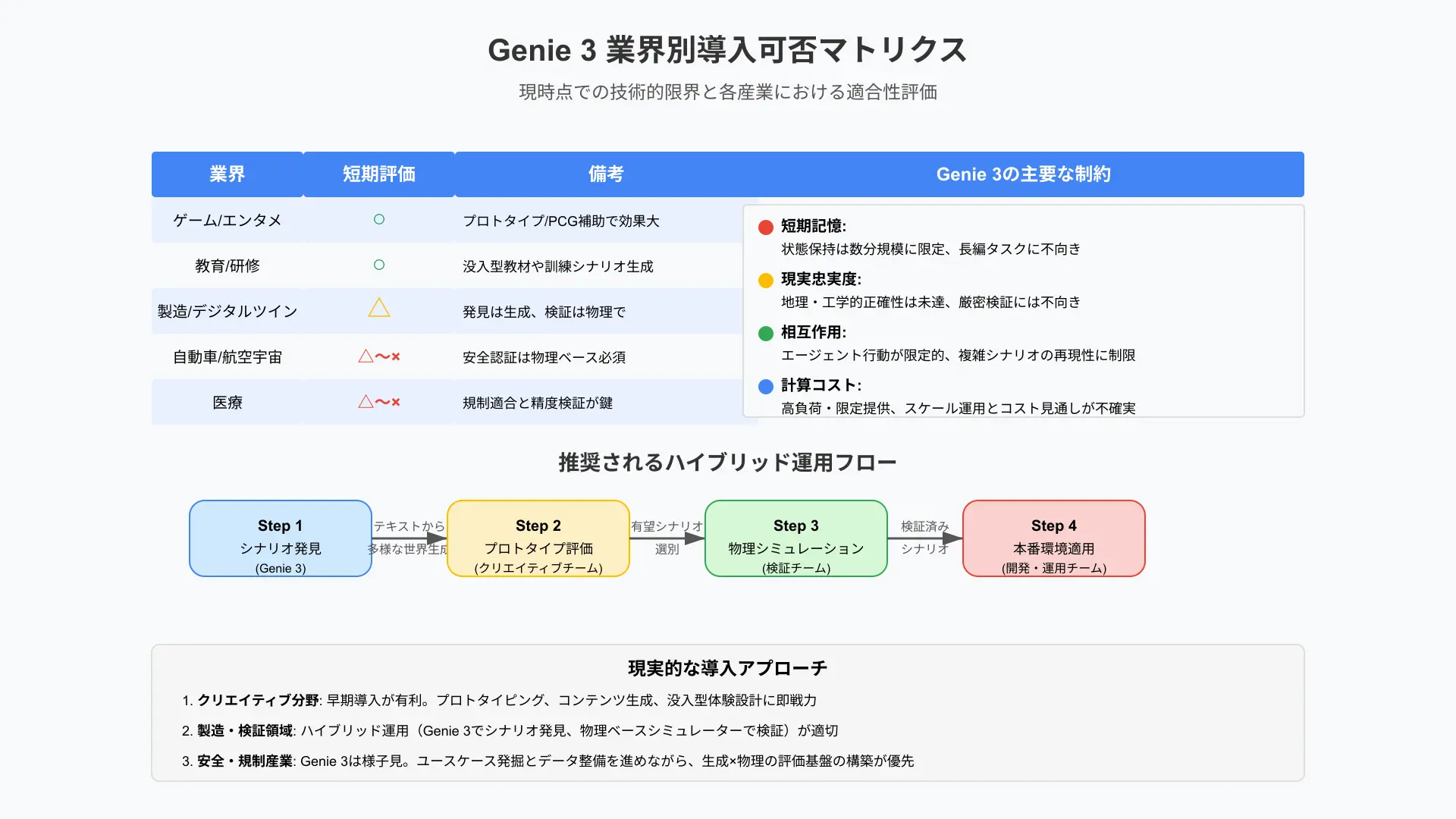This screenshot has width=1456, height=819.
Task: Click the note 発見は生成、検証は物理で
Action: coord(544,312)
